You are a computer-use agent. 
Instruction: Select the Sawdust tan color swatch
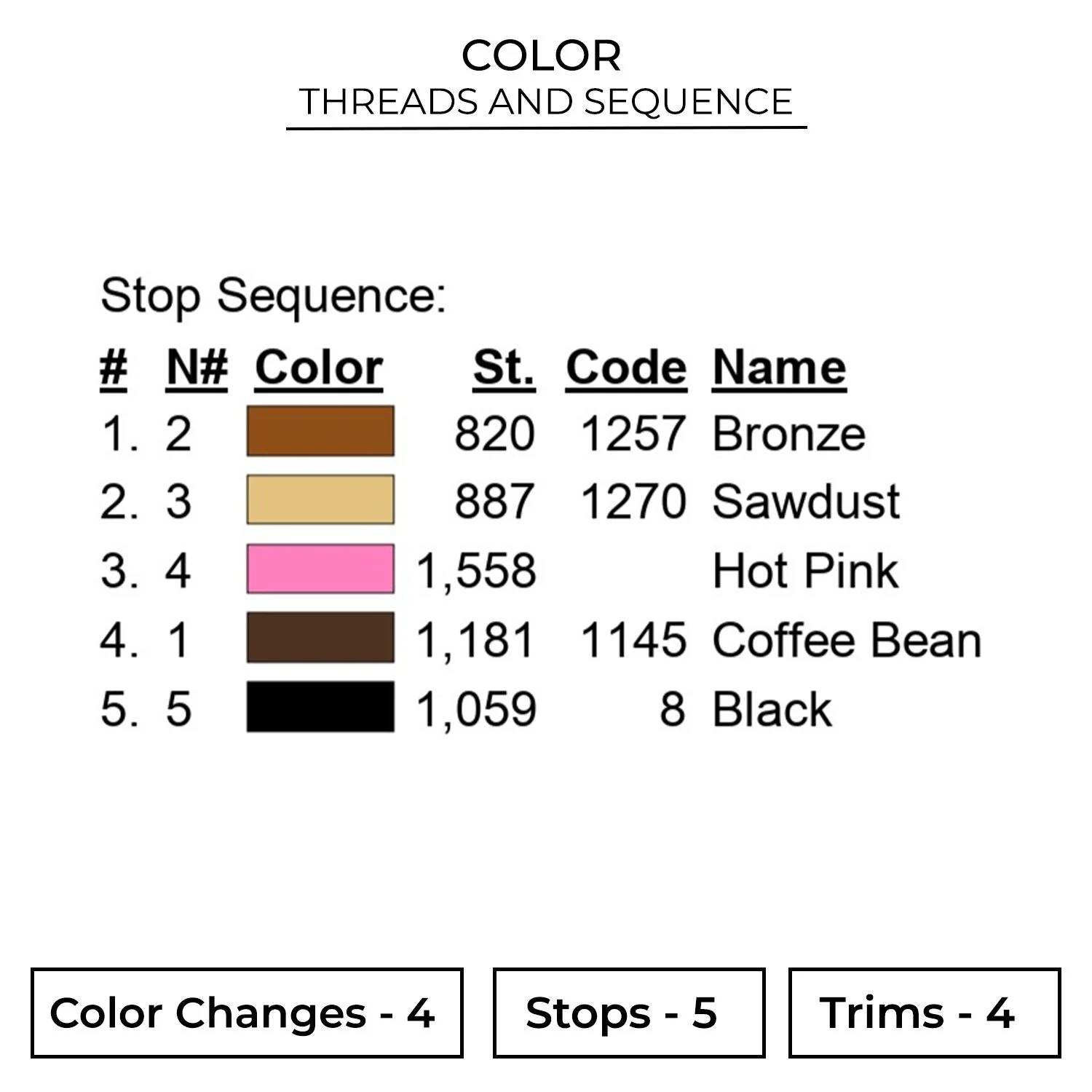click(320, 500)
